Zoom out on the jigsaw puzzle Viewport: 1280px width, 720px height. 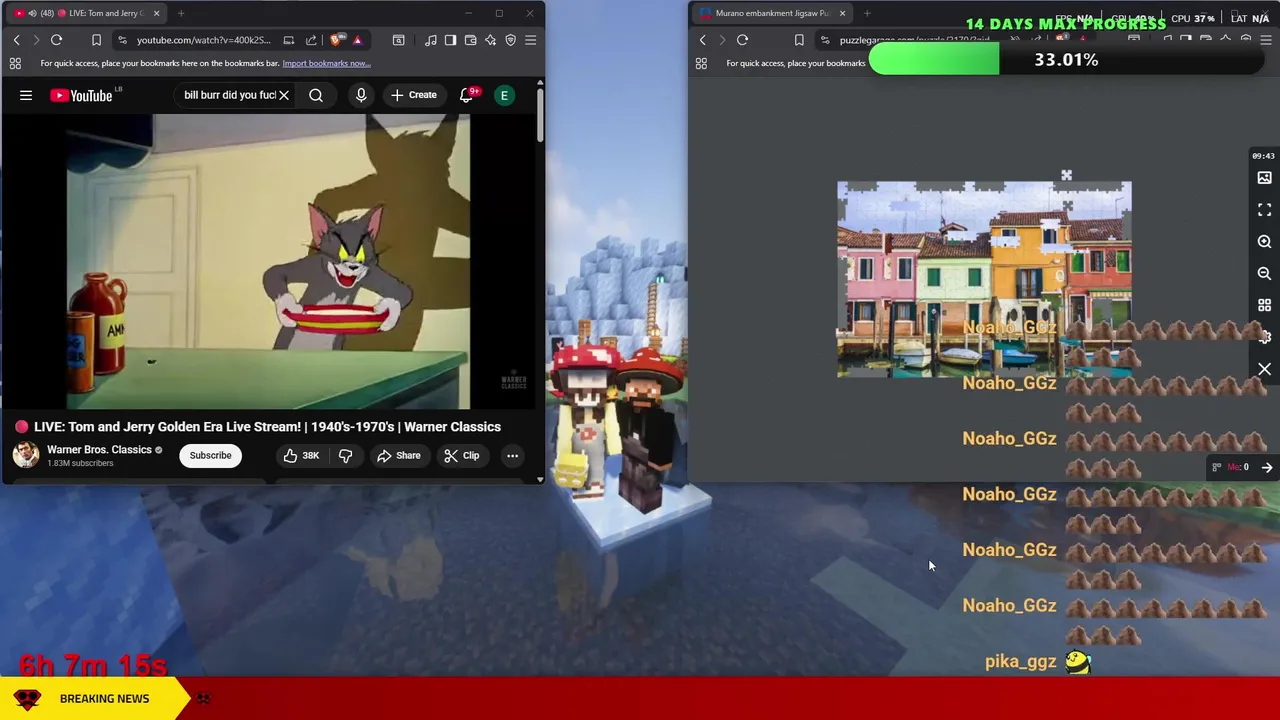pos(1264,273)
